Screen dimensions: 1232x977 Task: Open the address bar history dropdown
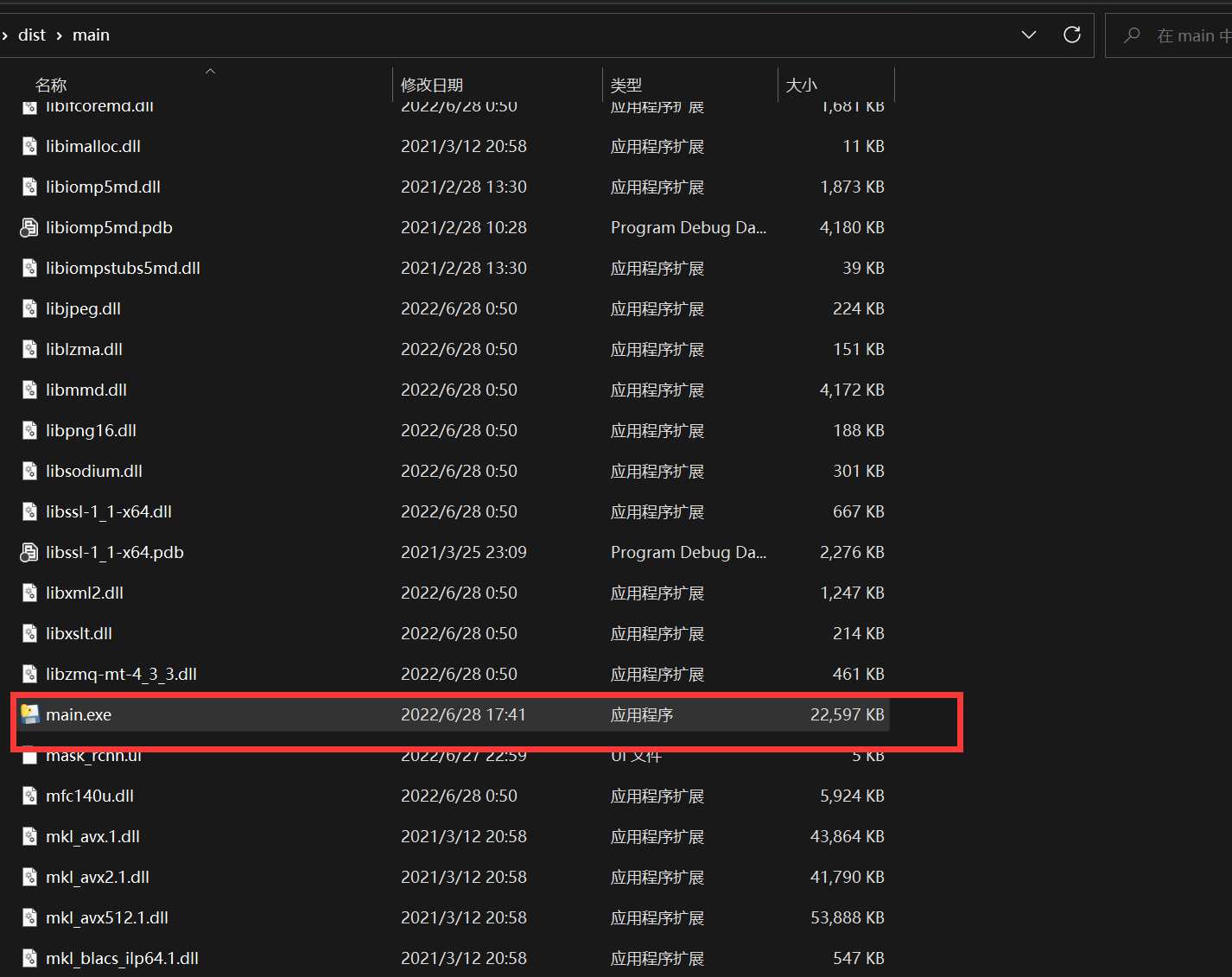coord(1028,35)
